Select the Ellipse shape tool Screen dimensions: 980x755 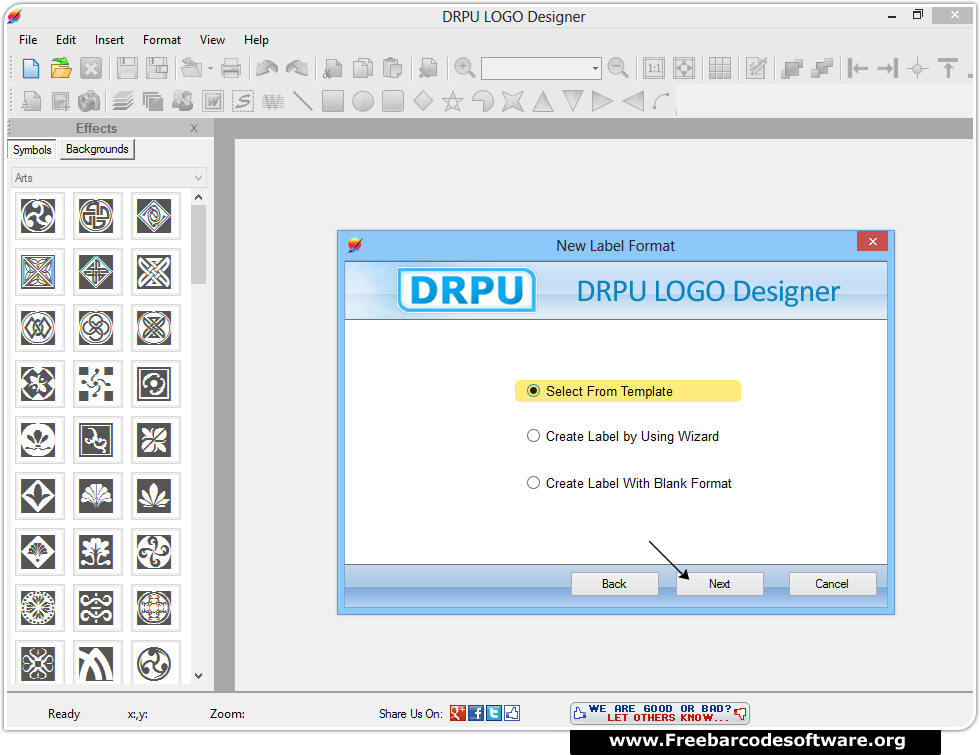click(362, 101)
